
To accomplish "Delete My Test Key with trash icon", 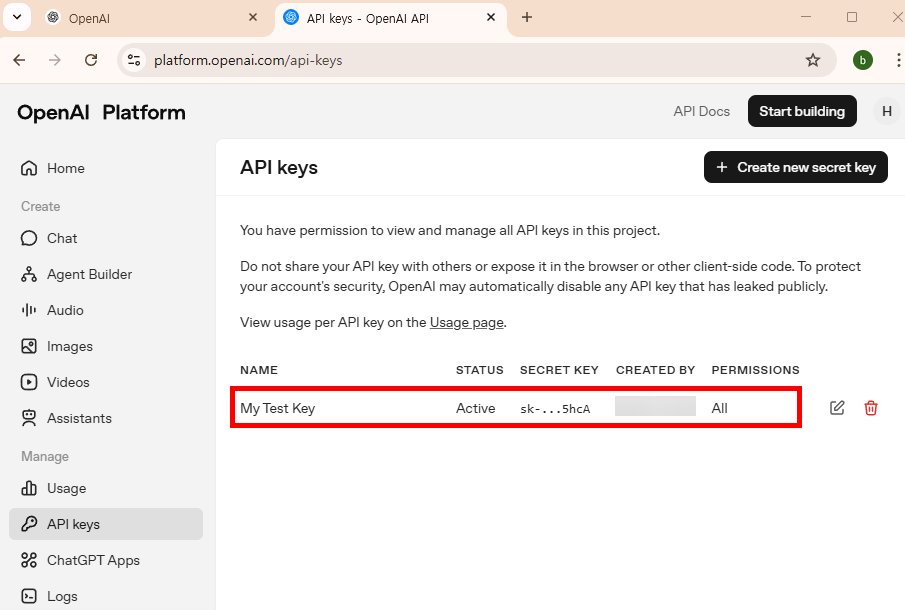I will [x=871, y=408].
